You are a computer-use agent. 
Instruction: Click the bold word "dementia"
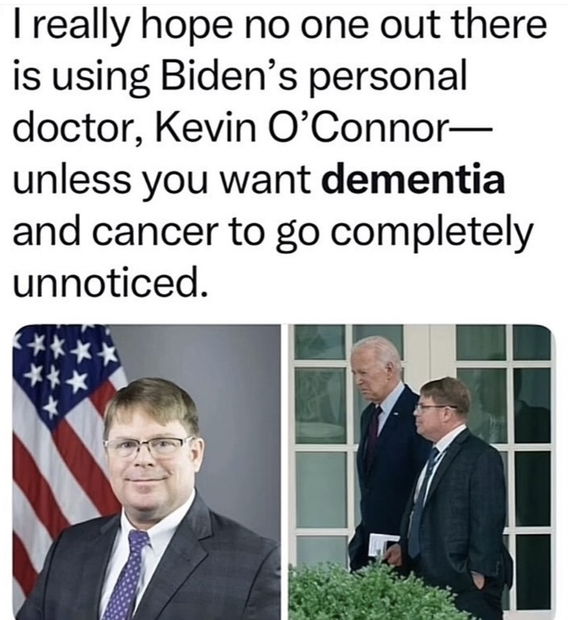coord(413,181)
